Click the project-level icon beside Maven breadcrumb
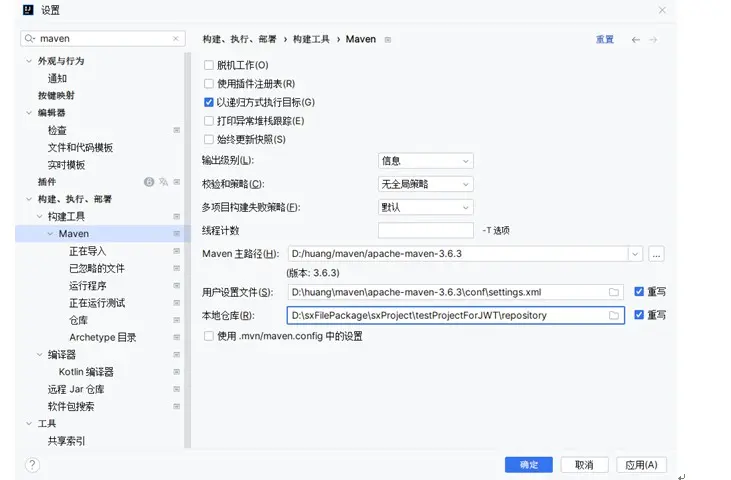The width and height of the screenshot is (731, 480). point(388,40)
